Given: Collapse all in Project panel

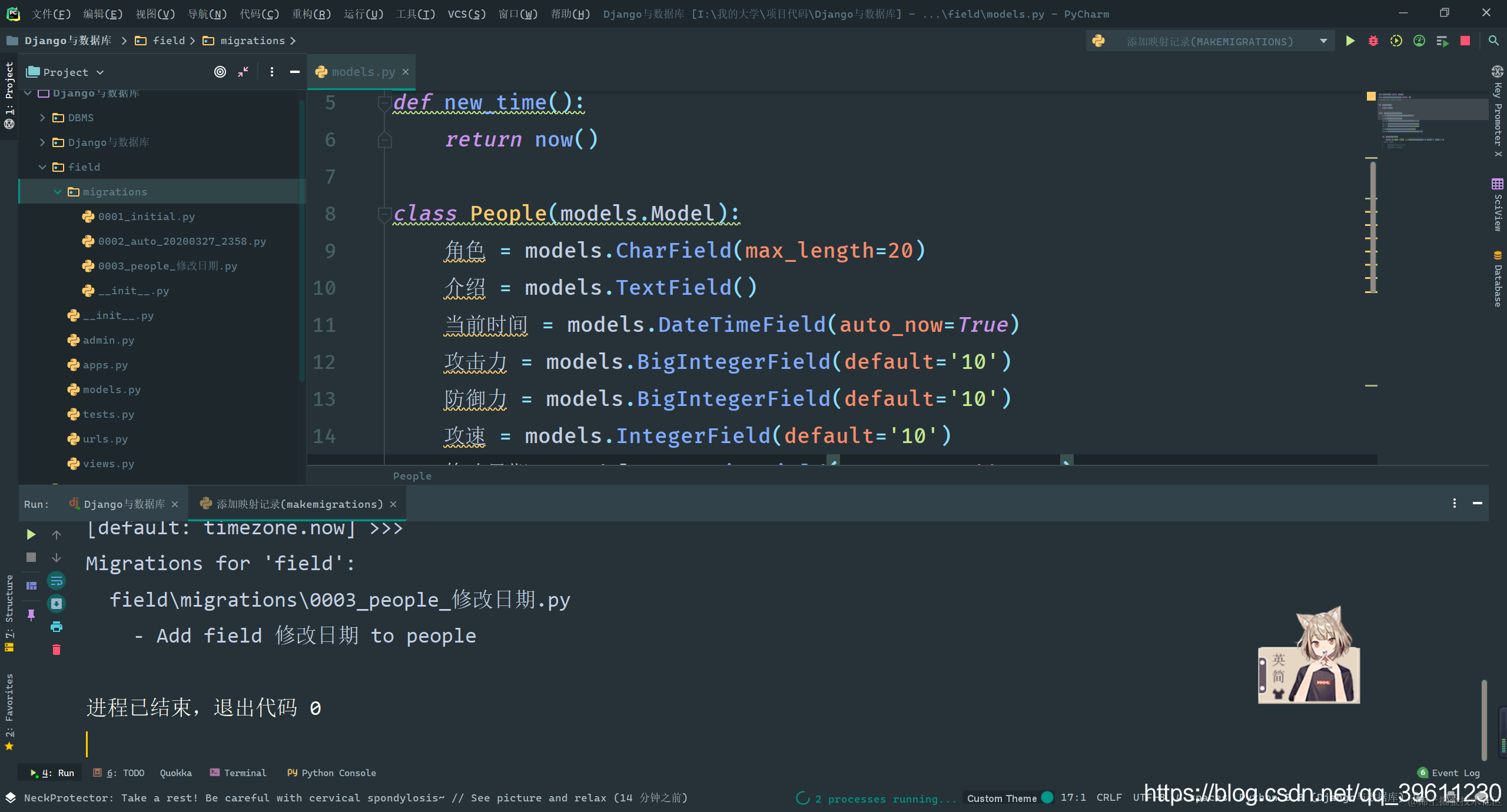Looking at the screenshot, I should click(243, 72).
